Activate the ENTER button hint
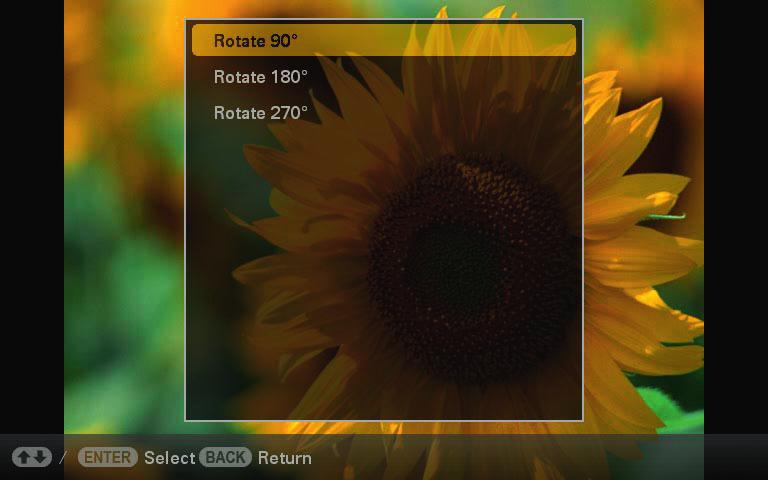 click(x=108, y=457)
